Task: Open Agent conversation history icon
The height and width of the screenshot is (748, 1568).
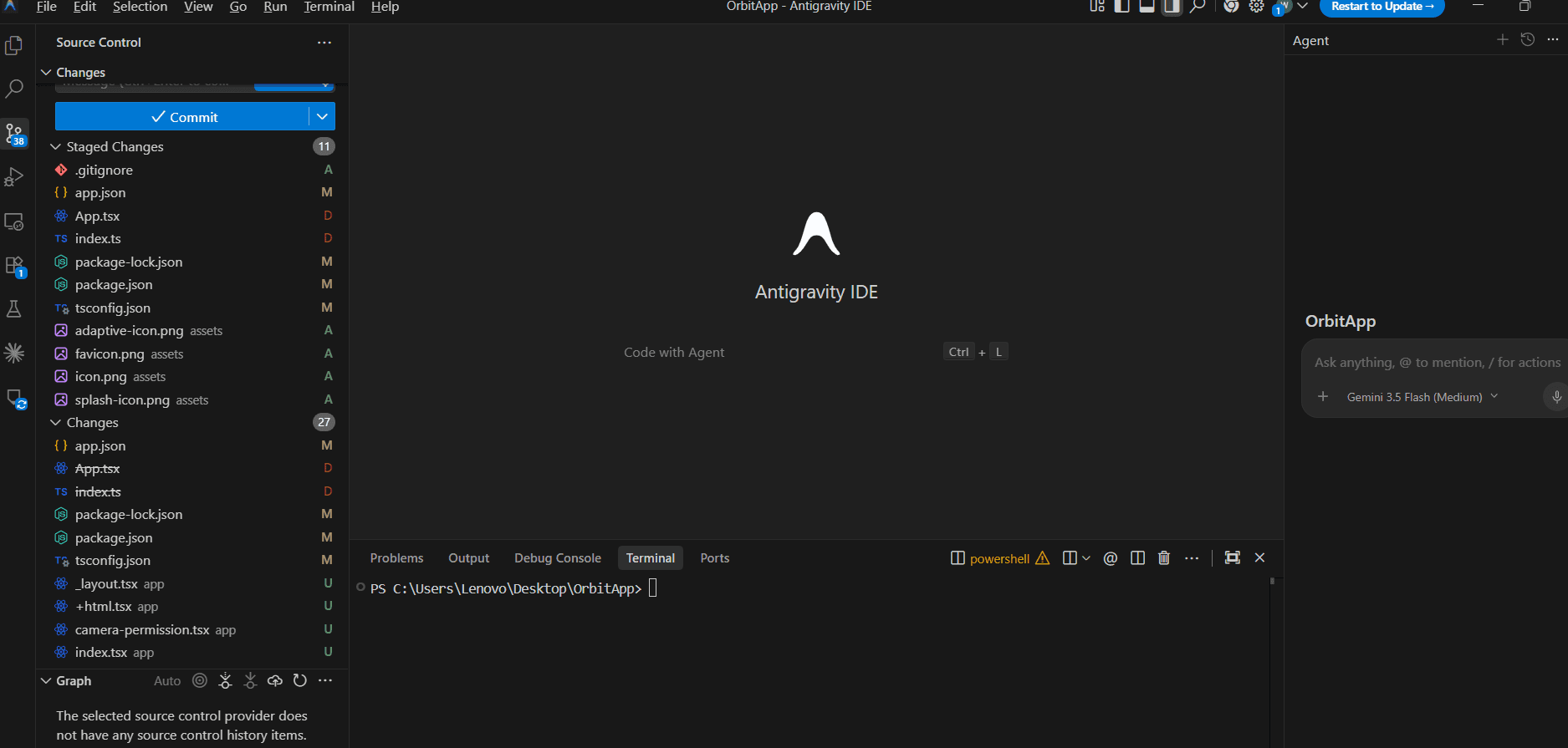Action: pos(1528,39)
